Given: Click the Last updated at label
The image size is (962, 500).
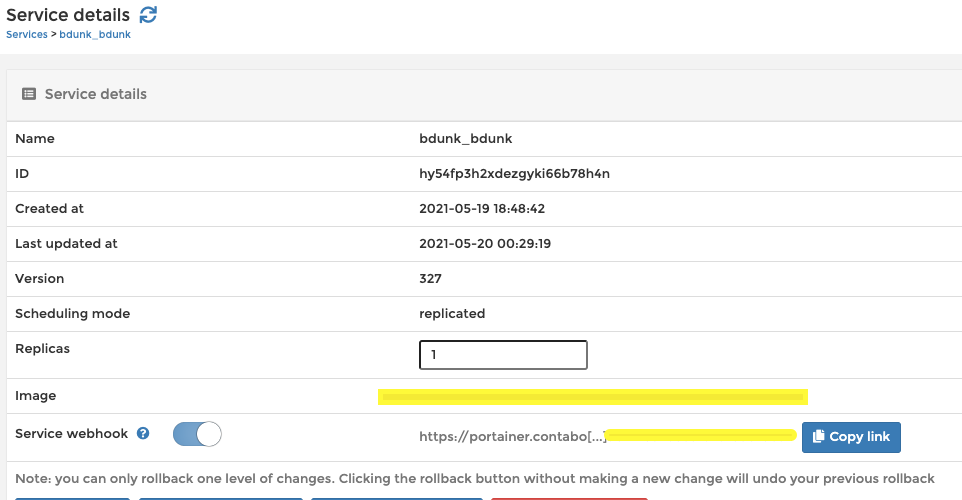Looking at the screenshot, I should tap(66, 244).
